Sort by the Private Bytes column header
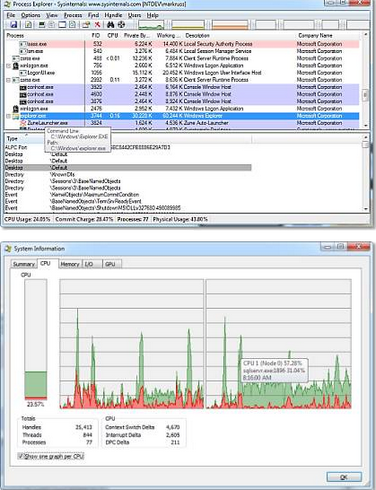 [137, 35]
